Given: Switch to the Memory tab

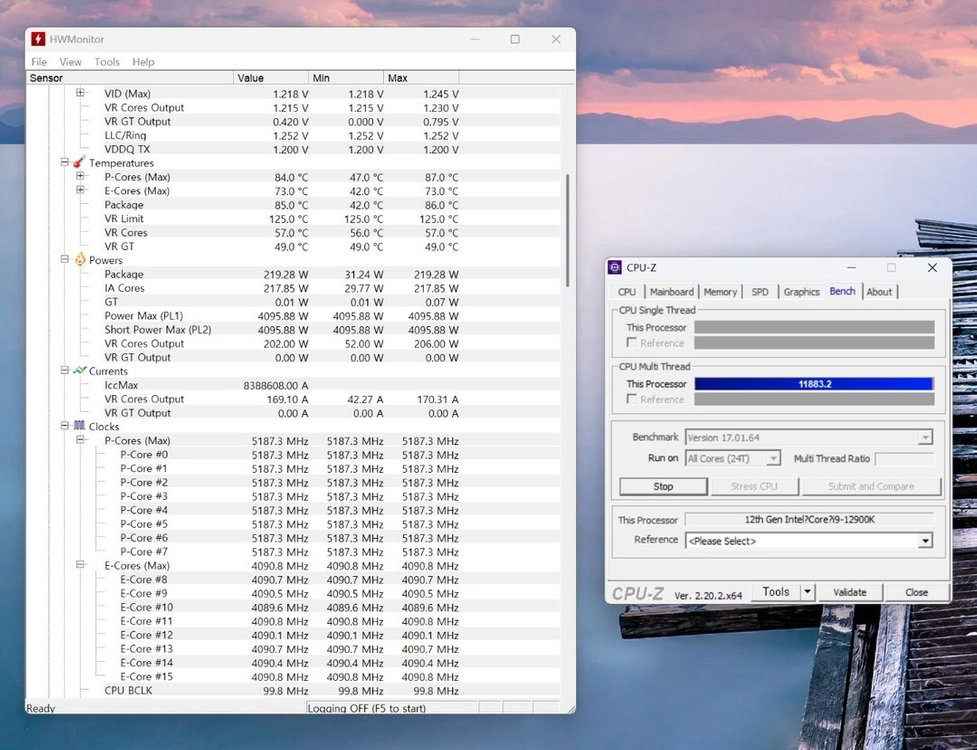Looking at the screenshot, I should click(720, 292).
